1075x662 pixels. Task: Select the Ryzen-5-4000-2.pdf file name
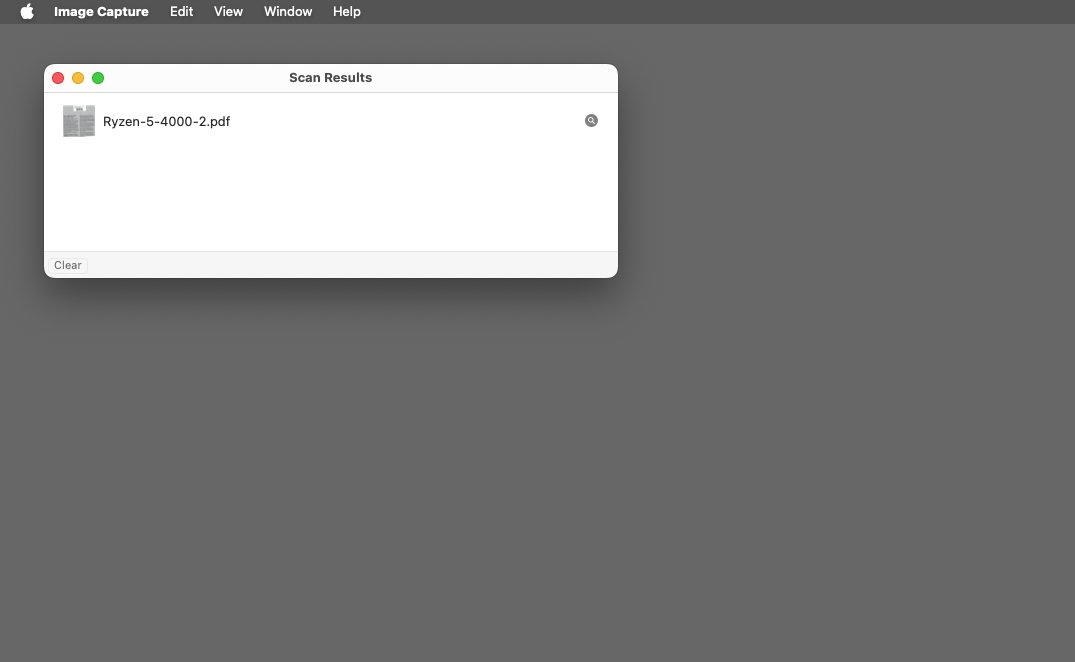coord(167,121)
